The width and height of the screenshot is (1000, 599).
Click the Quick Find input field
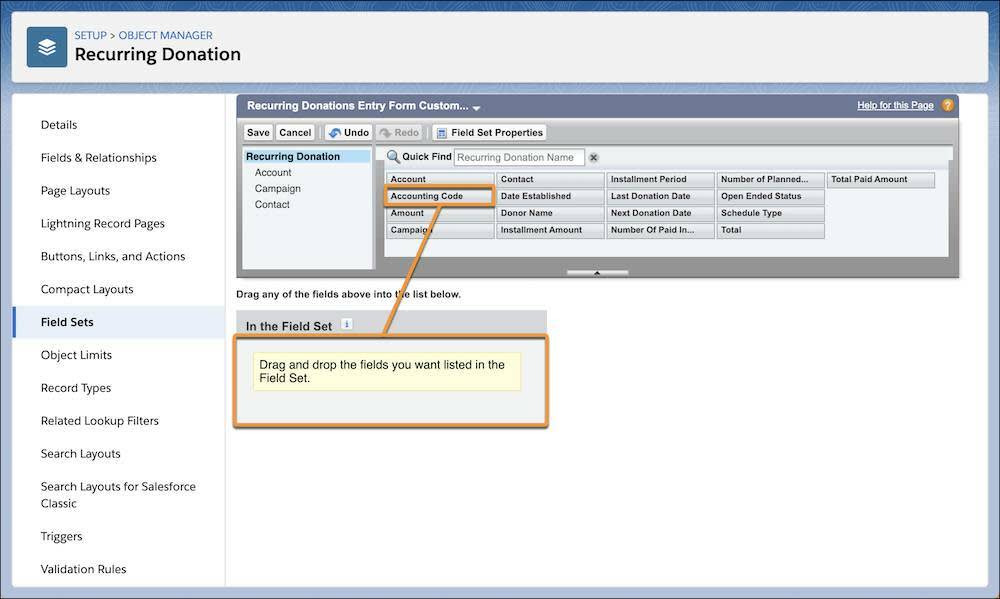[519, 158]
